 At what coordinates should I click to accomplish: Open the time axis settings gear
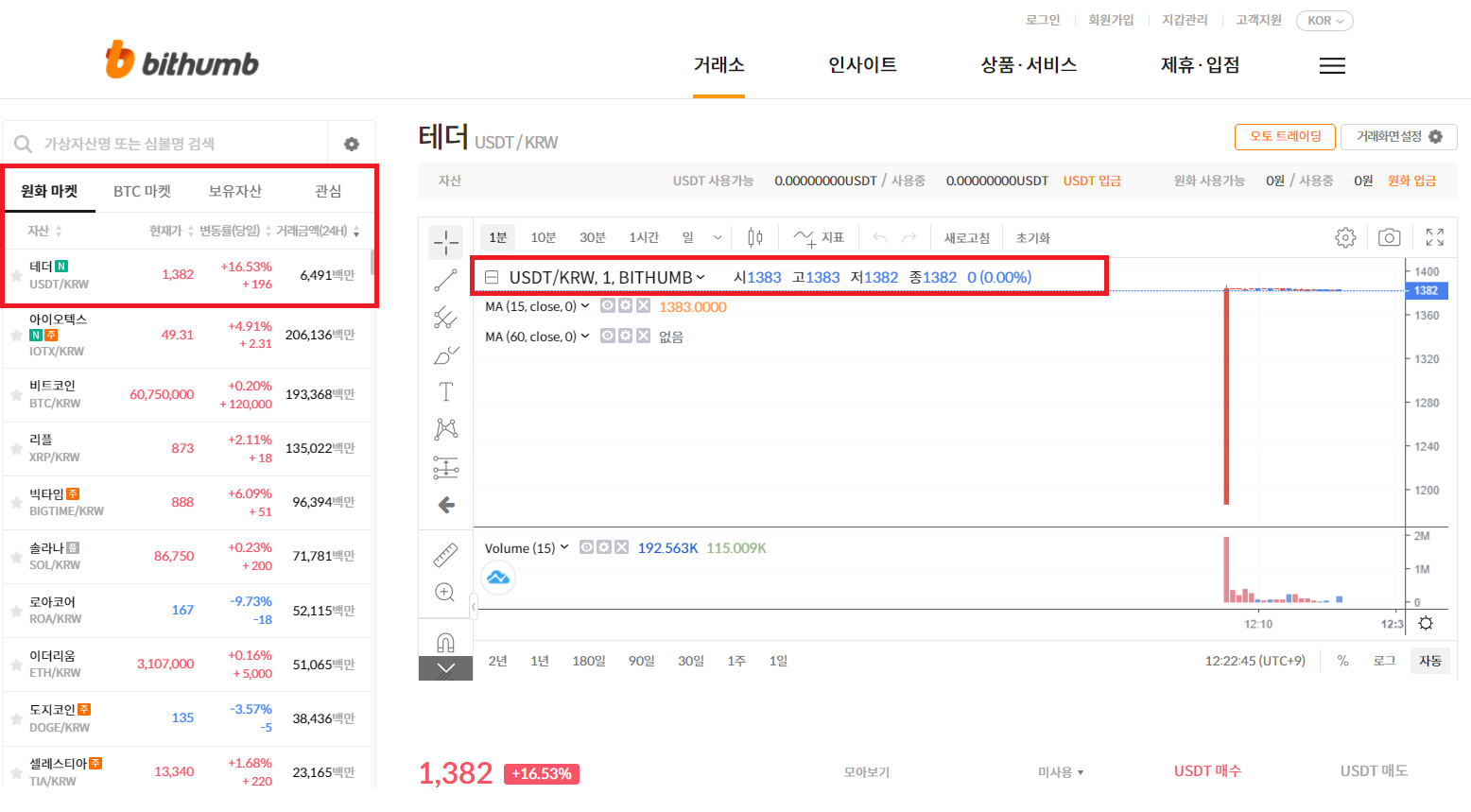pos(1426,623)
